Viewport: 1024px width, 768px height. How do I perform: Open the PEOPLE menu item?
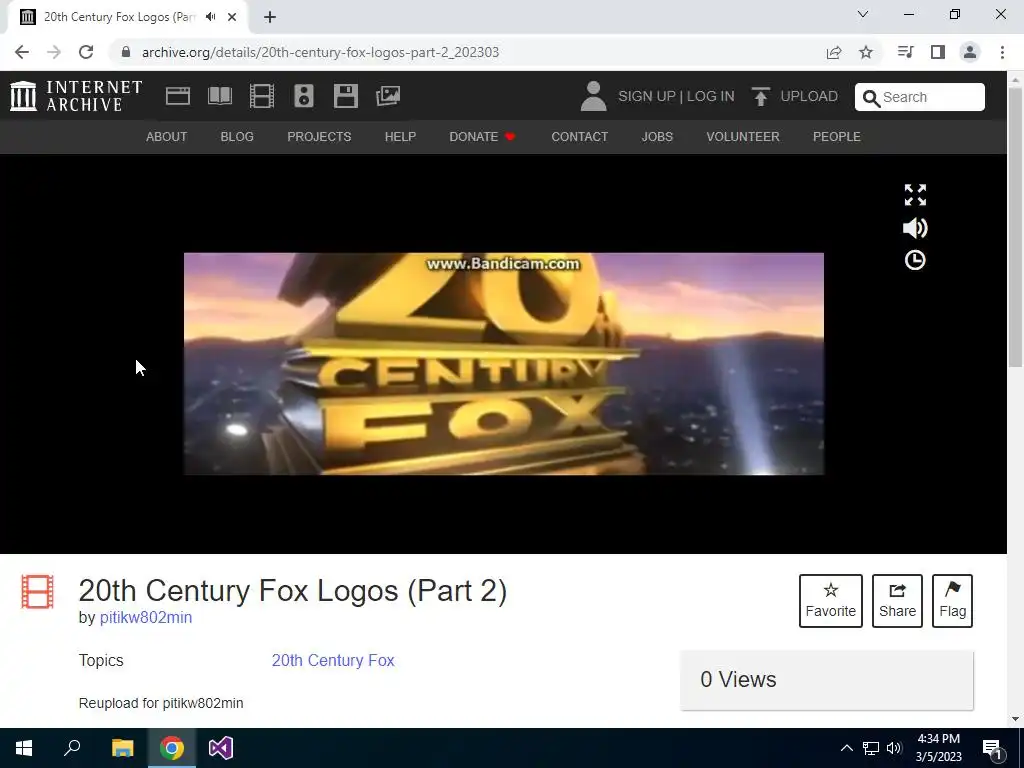coord(837,136)
